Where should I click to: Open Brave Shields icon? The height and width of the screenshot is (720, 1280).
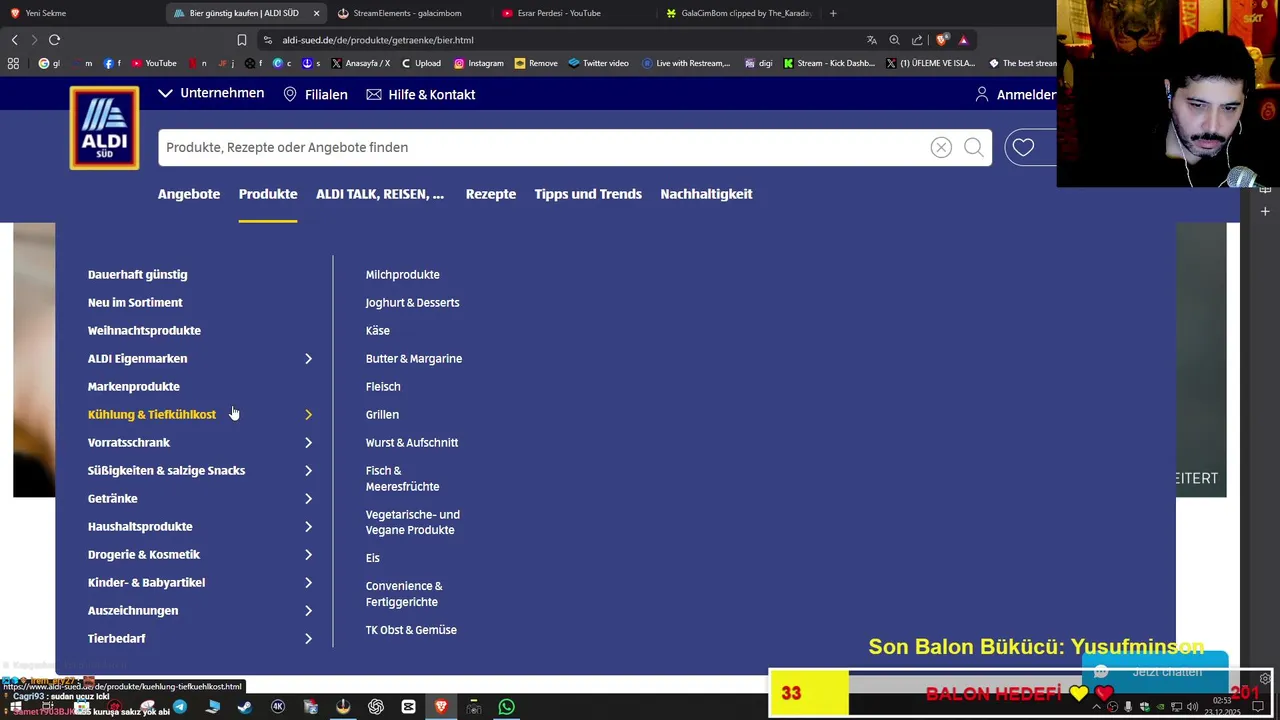pos(942,40)
